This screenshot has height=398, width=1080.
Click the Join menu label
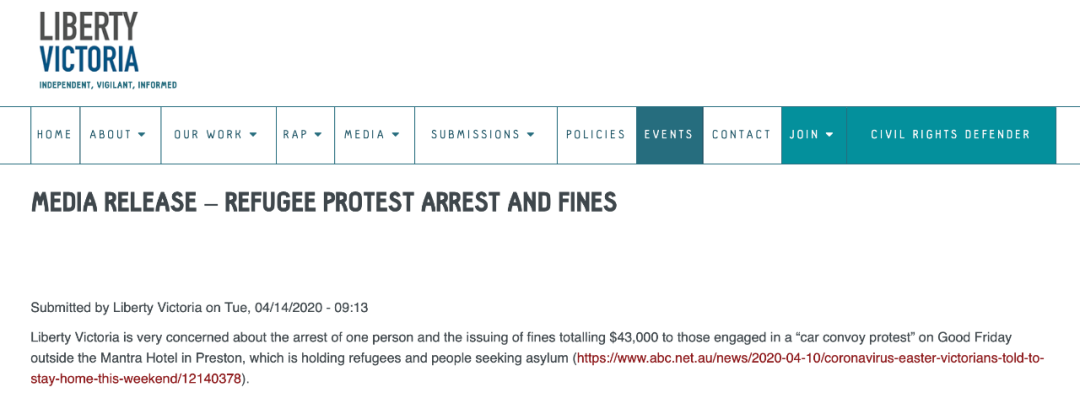click(804, 135)
